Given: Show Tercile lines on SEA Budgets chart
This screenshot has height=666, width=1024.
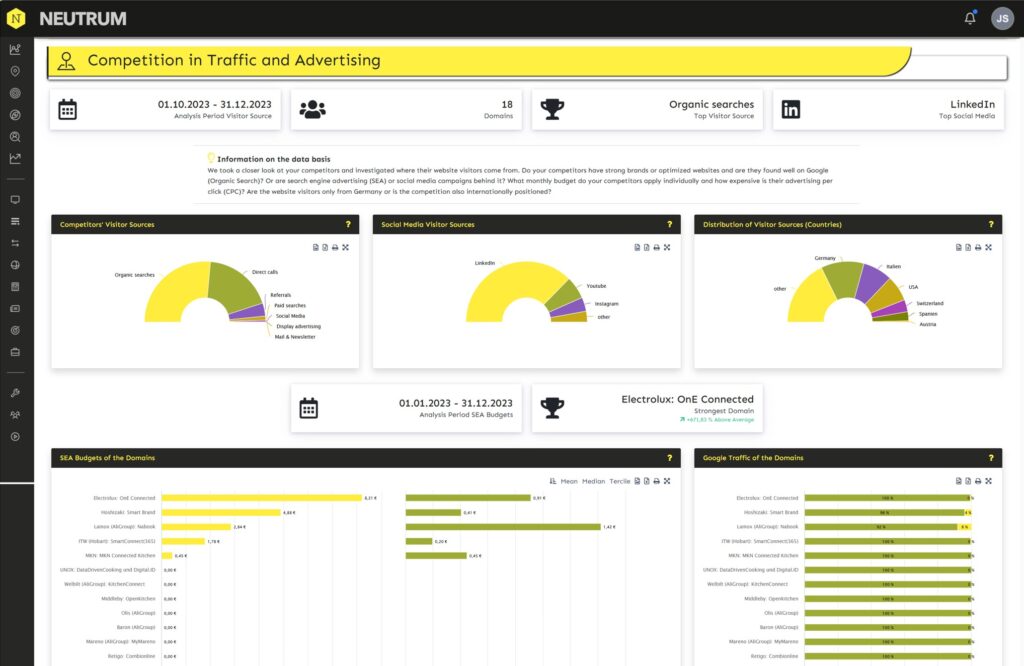Looking at the screenshot, I should point(620,481).
